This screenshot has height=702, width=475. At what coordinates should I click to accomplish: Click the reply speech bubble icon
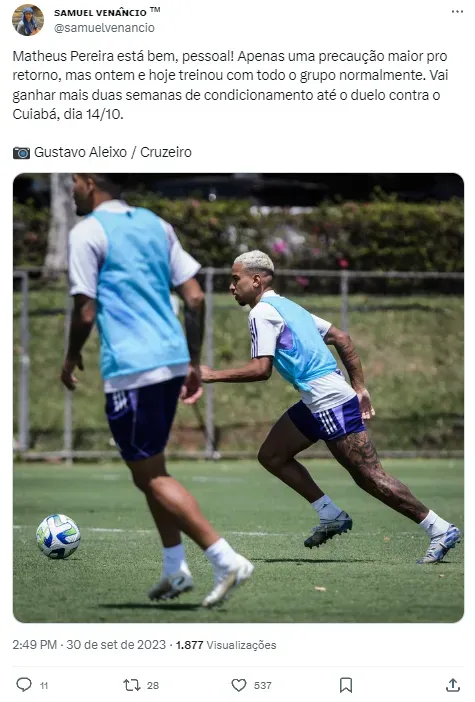24,685
